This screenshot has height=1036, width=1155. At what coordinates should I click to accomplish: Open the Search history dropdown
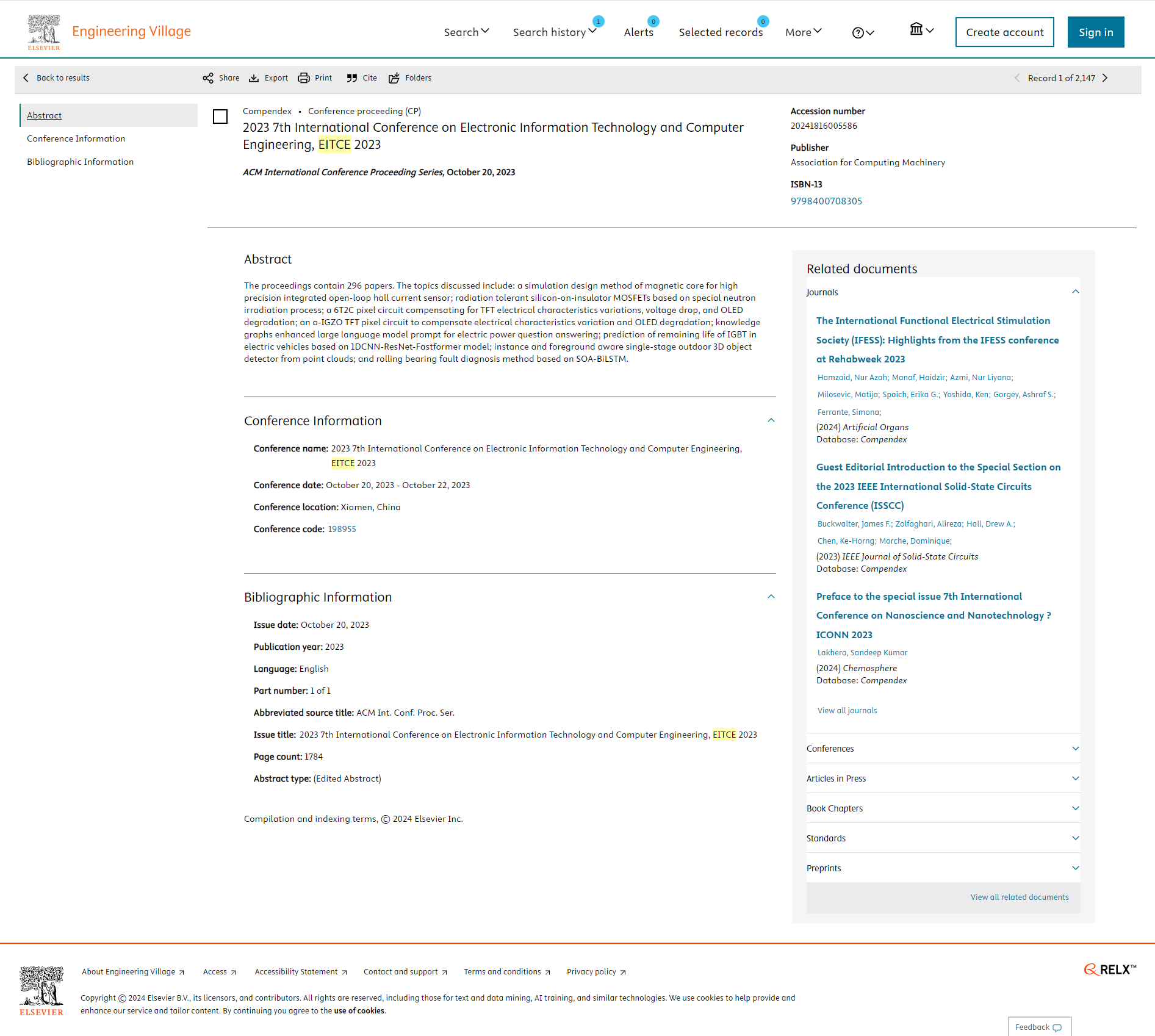(x=555, y=32)
